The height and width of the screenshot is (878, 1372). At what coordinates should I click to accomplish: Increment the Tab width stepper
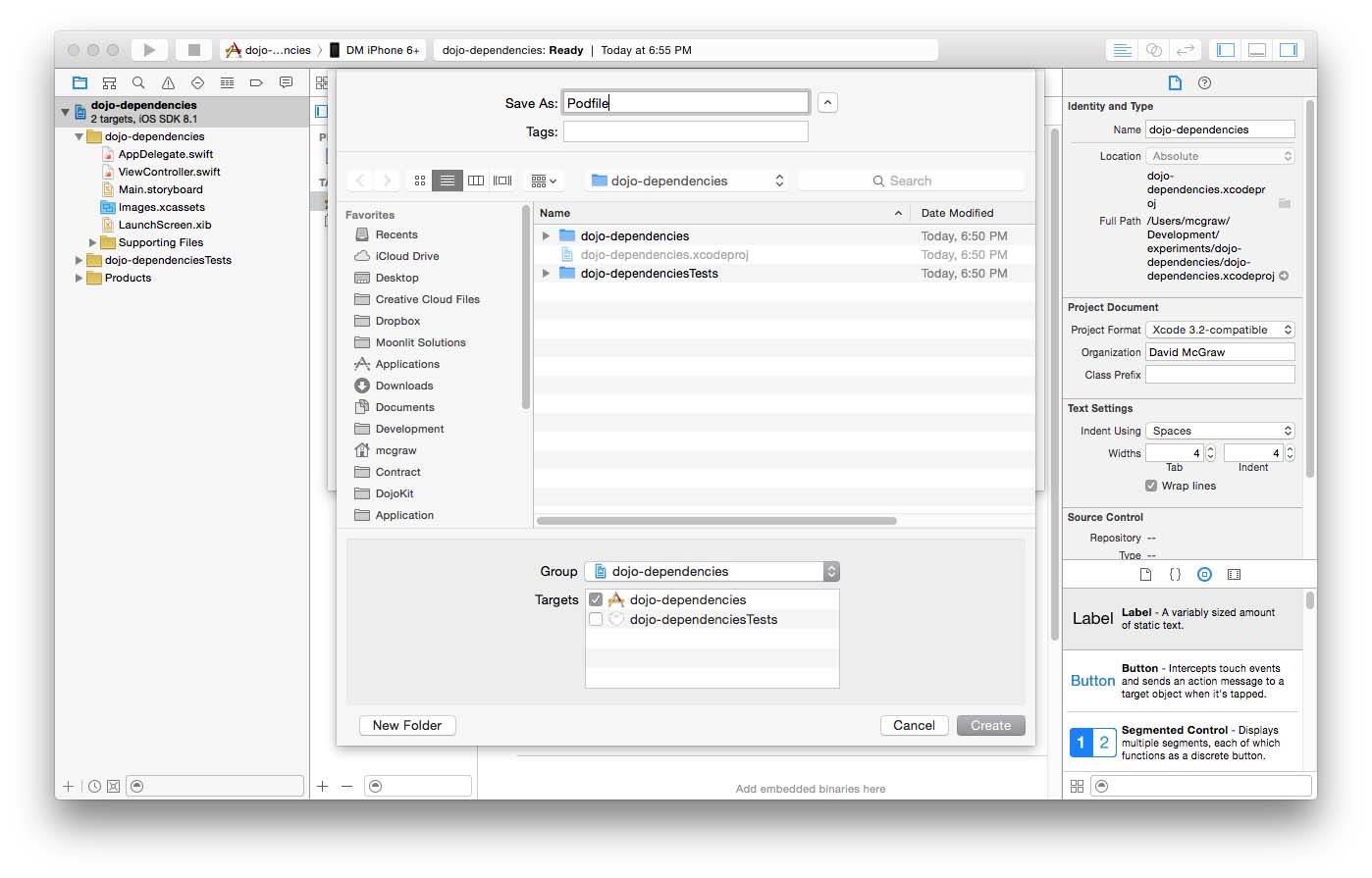(1210, 449)
